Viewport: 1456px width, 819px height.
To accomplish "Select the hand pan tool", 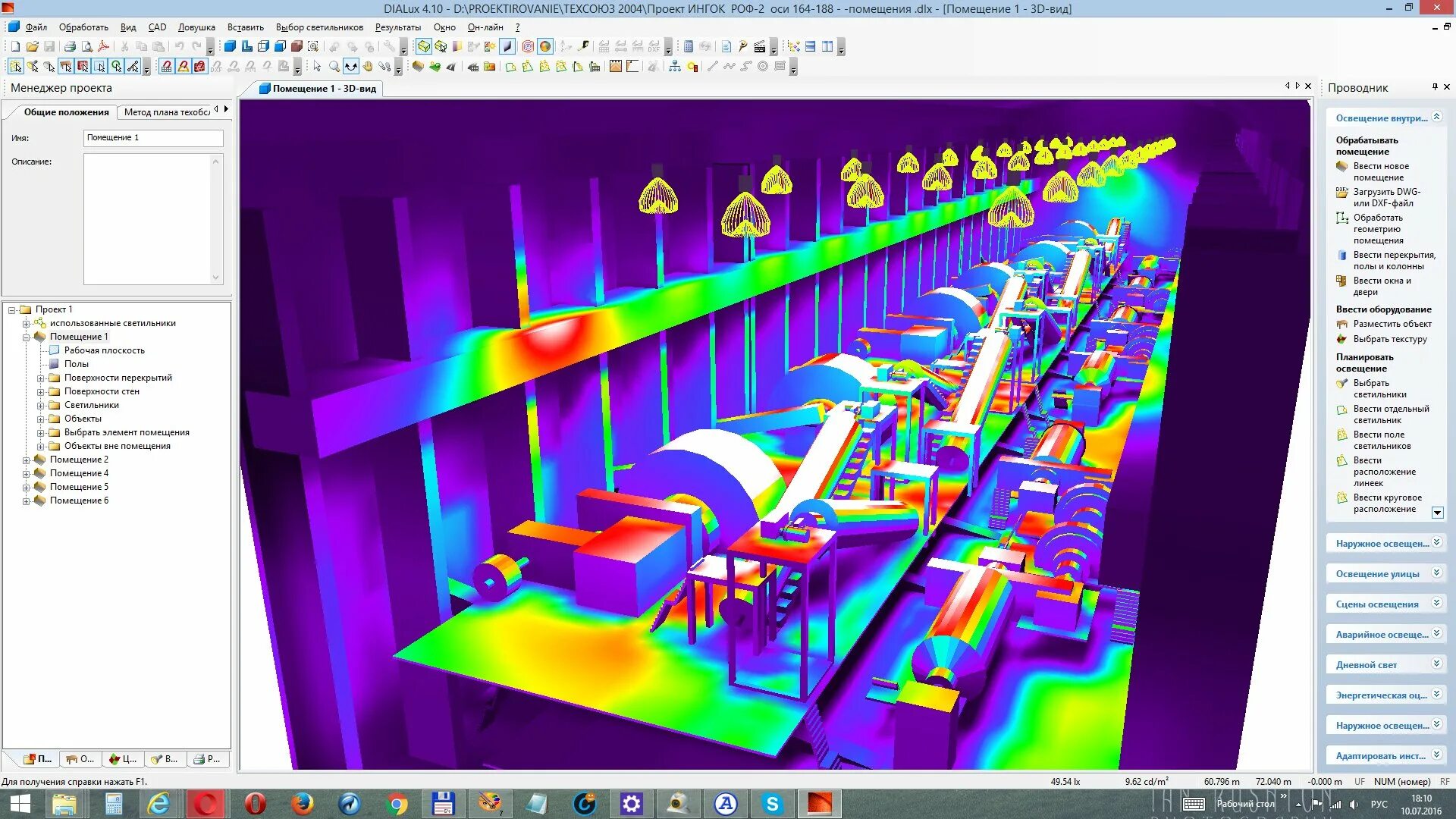I will pos(368,67).
